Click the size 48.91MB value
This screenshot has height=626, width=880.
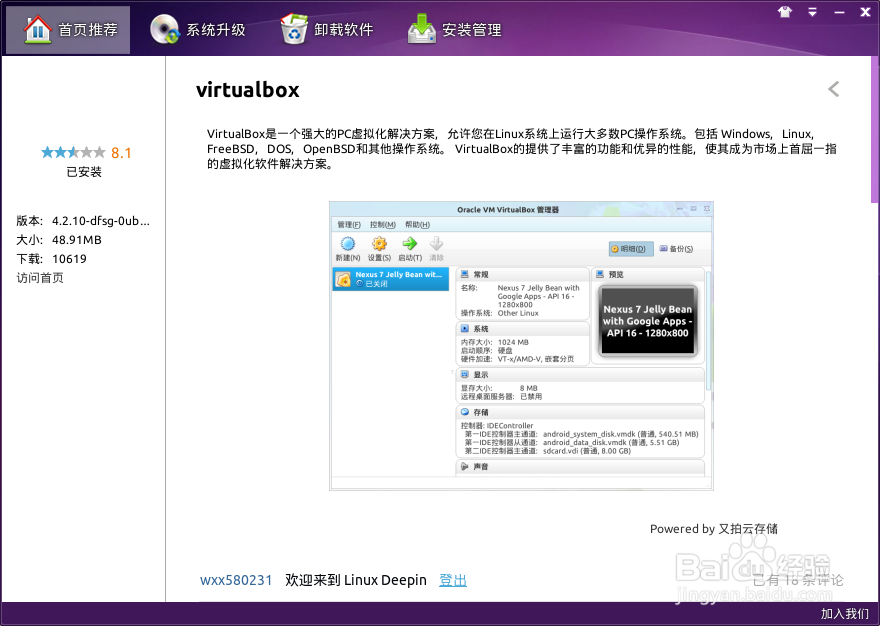tap(77, 240)
